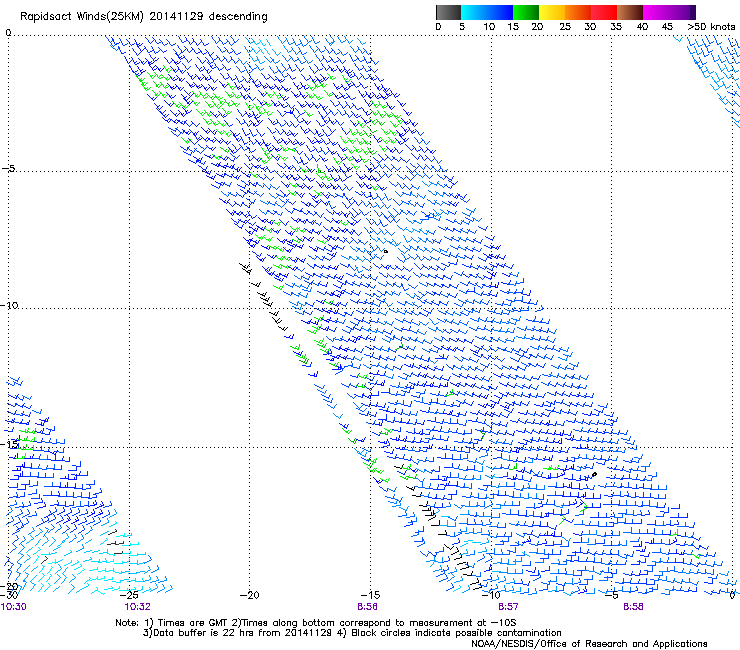Select the yellow 20–25 knots legend swatch

tap(552, 12)
